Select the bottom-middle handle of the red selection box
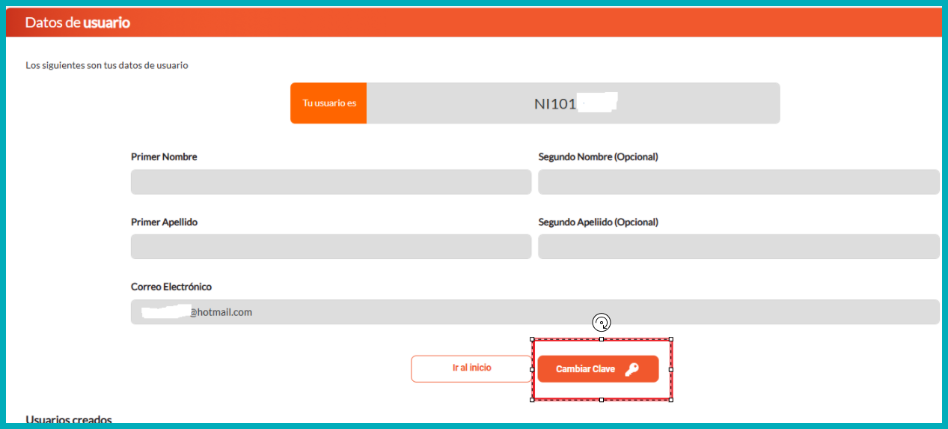This screenshot has width=948, height=429. coord(602,400)
